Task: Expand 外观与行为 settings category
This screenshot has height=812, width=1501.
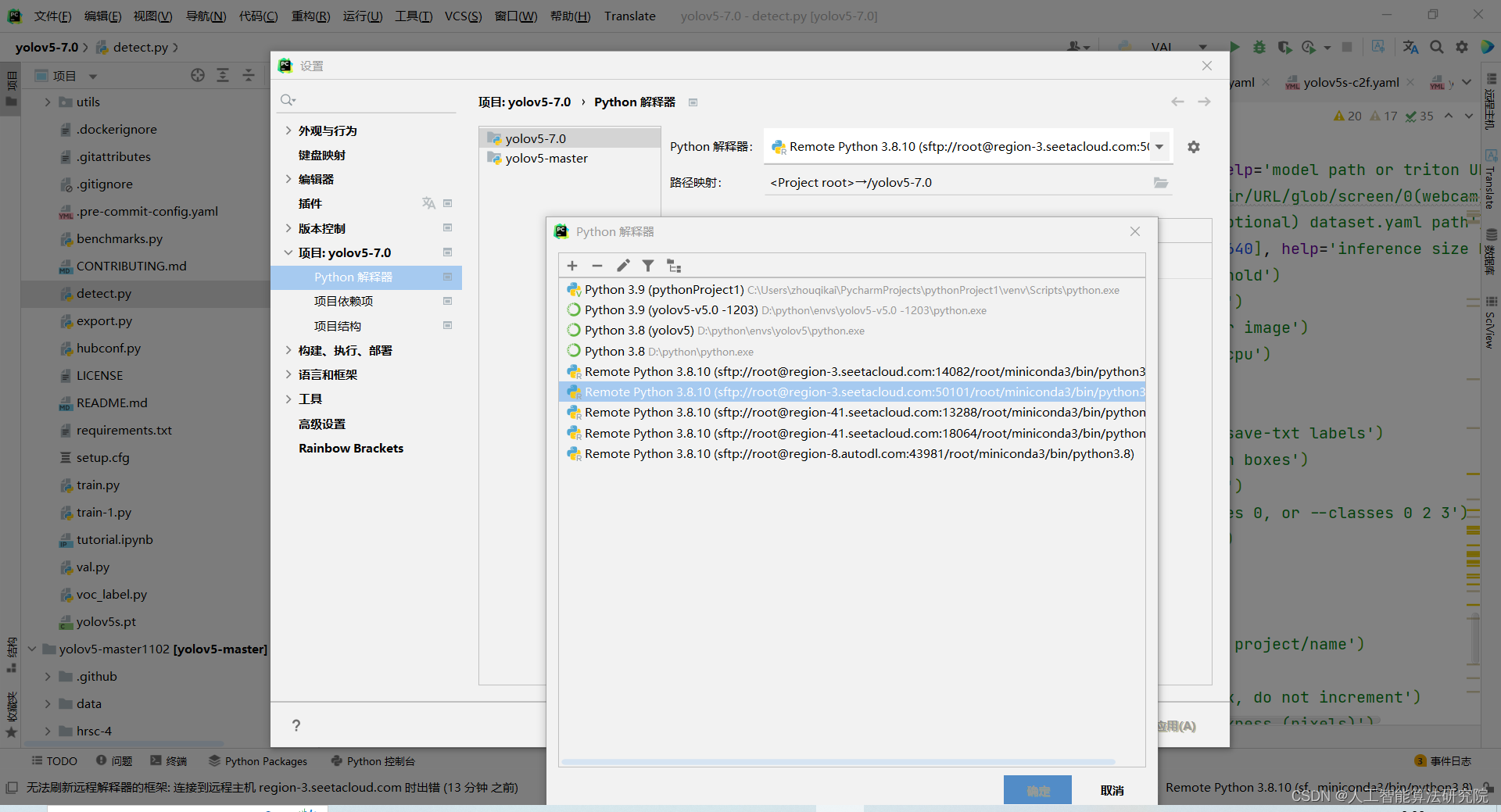Action: pos(288,131)
